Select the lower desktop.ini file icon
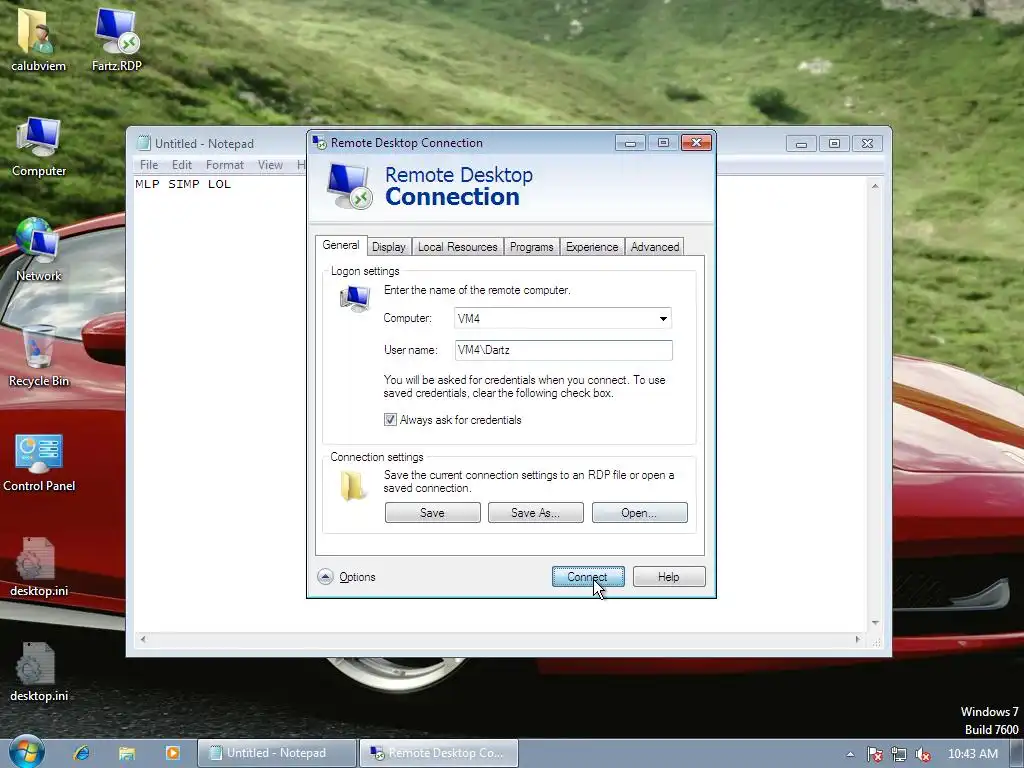This screenshot has width=1024, height=768. pos(39,671)
